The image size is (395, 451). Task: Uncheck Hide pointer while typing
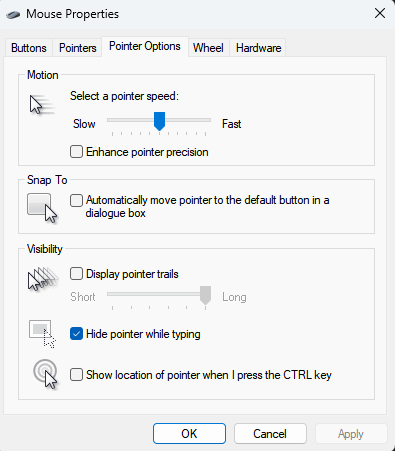(x=76, y=334)
